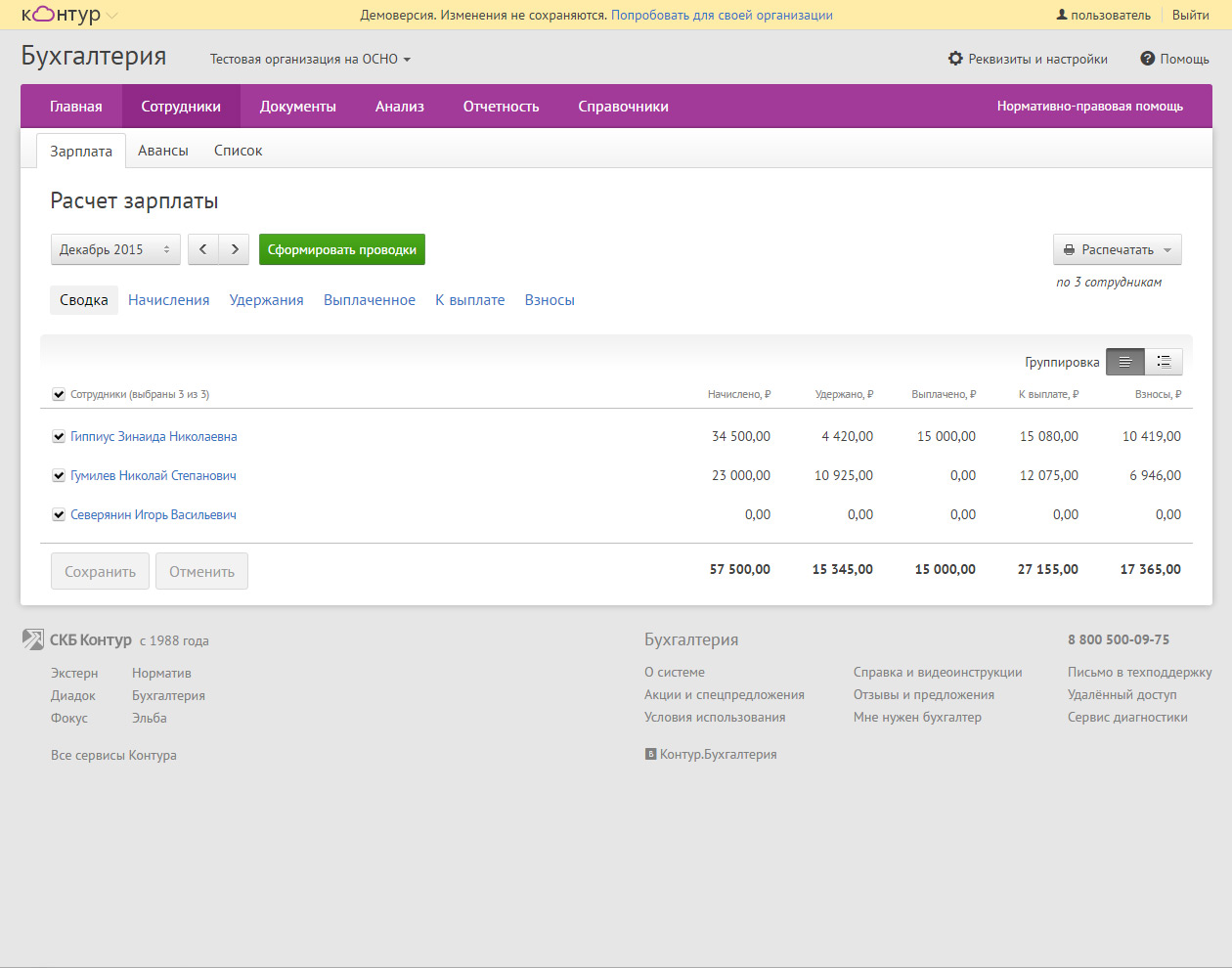Switch to hierarchical grouping view icon
This screenshot has width=1232, height=968.
pos(1164,362)
